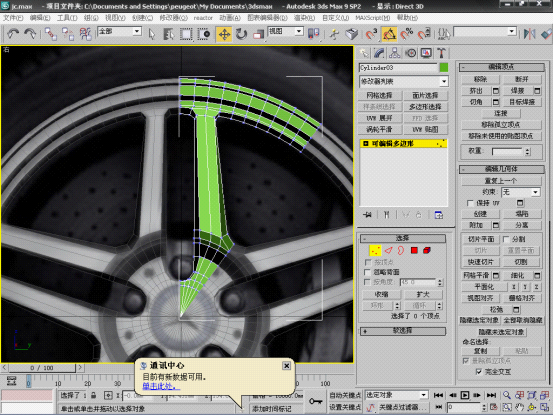
Task: Switch to Vertex sub-object selection icon
Action: (375, 250)
